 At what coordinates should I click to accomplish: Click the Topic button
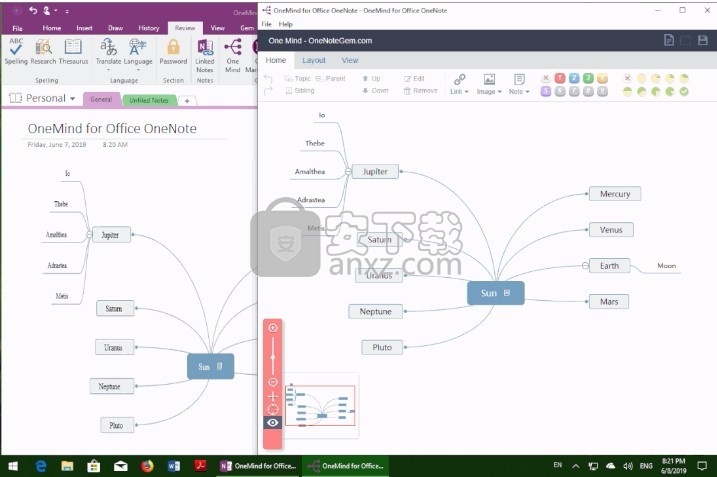[x=297, y=79]
